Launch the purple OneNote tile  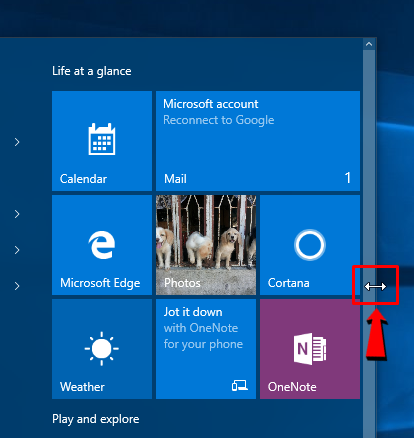(310, 349)
